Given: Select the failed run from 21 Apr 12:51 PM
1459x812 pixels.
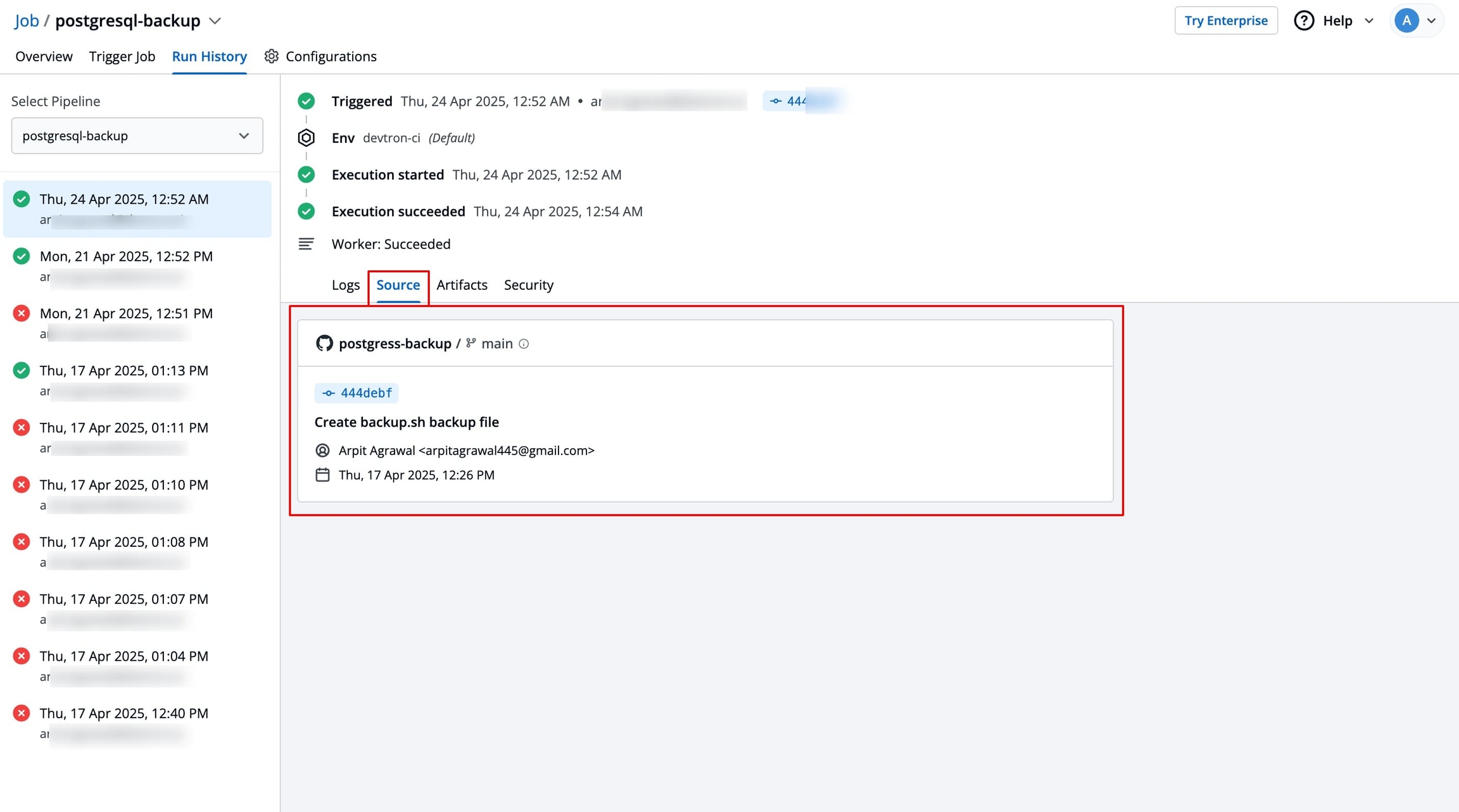Looking at the screenshot, I should pyautogui.click(x=126, y=314).
